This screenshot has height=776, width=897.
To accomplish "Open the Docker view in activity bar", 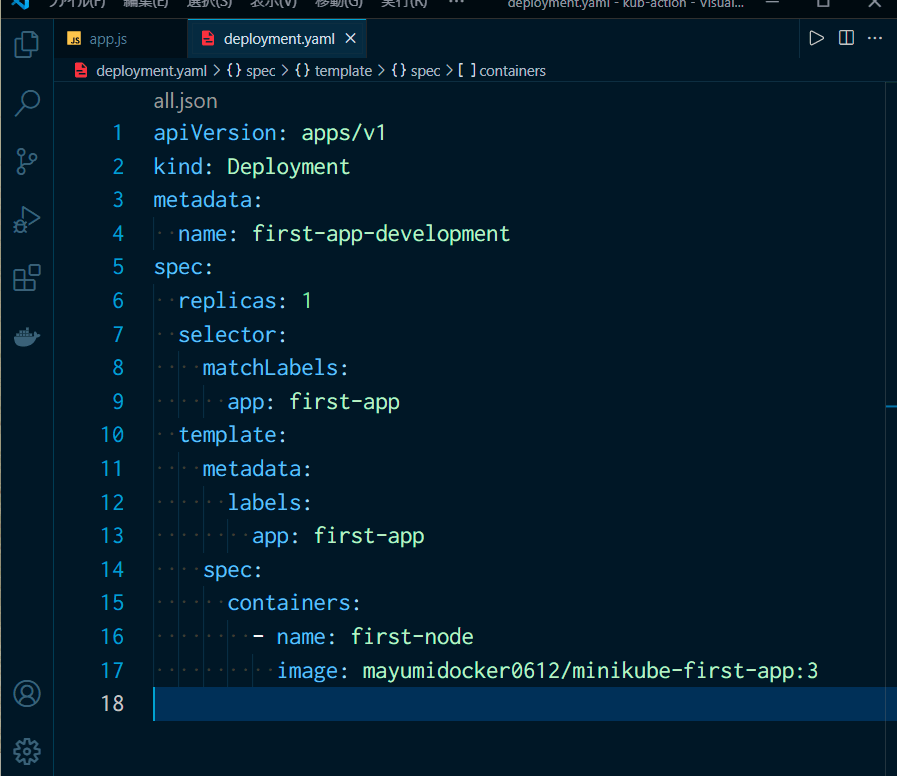I will pyautogui.click(x=26, y=336).
